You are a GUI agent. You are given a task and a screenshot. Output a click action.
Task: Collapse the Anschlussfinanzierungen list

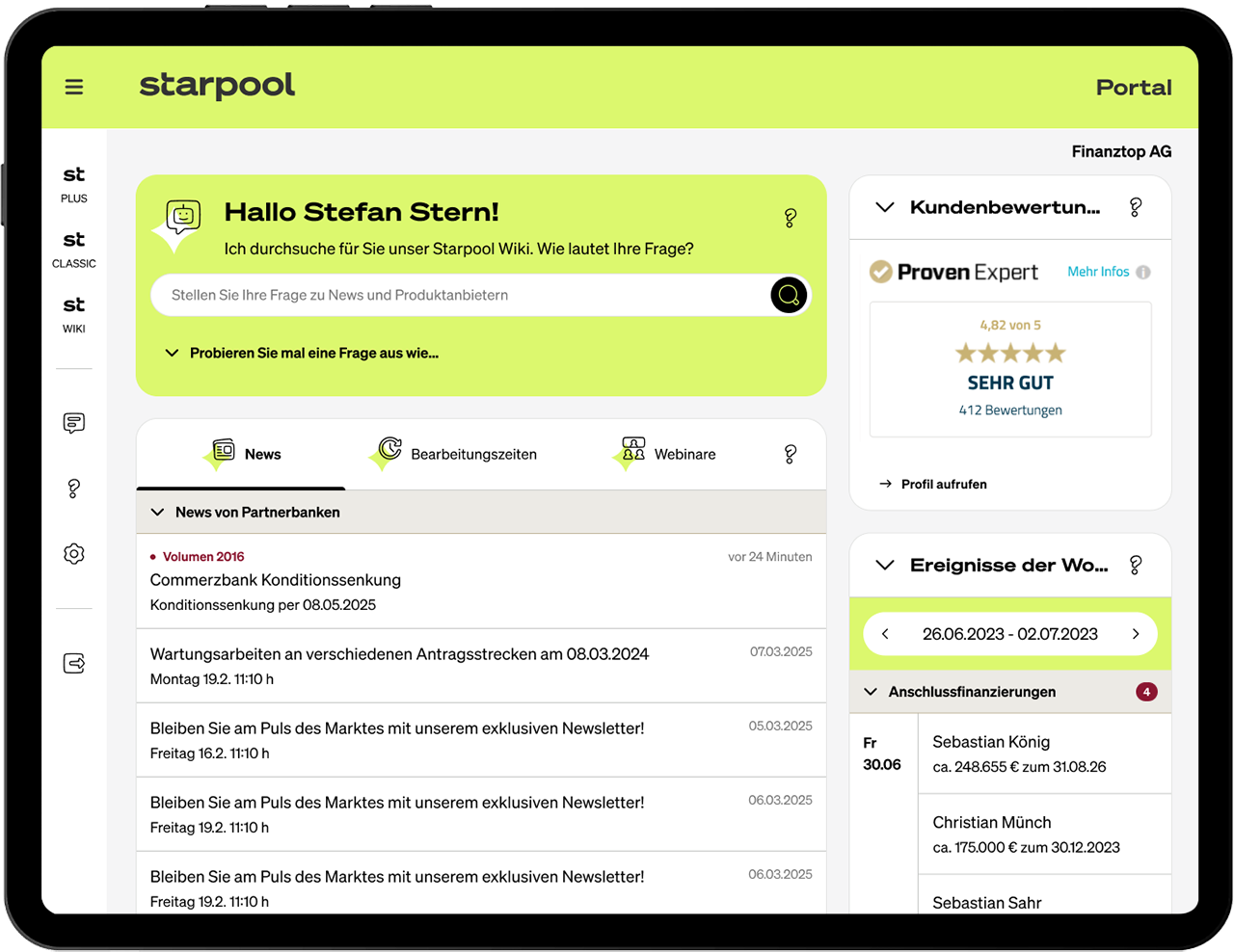[871, 691]
